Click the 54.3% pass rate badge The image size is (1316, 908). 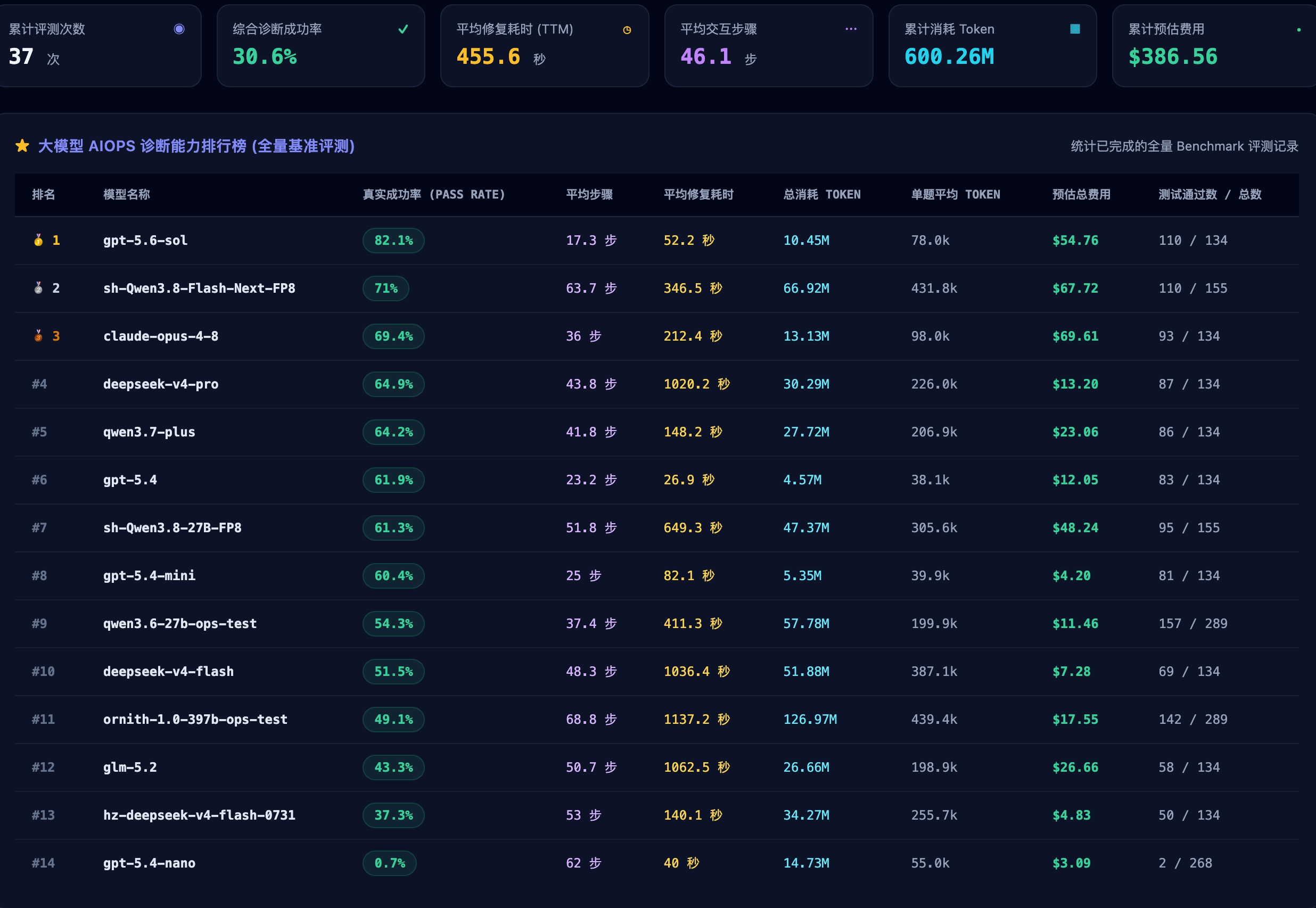click(394, 624)
